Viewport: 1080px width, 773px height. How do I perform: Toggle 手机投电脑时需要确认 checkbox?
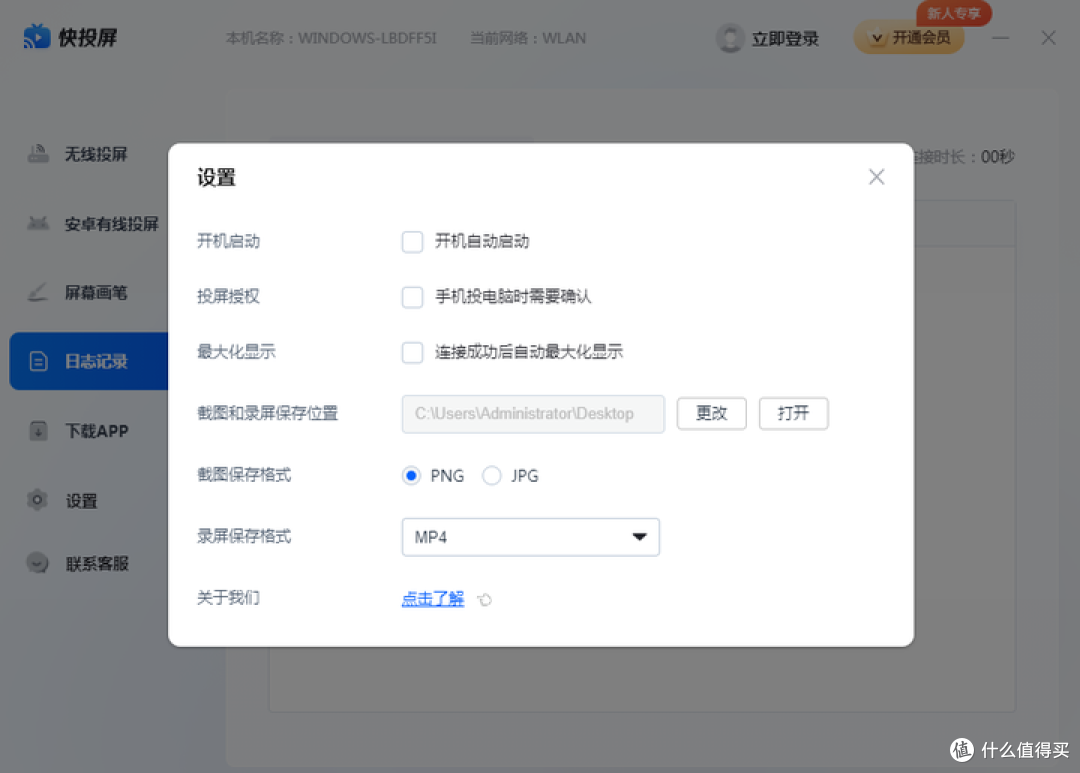(412, 297)
